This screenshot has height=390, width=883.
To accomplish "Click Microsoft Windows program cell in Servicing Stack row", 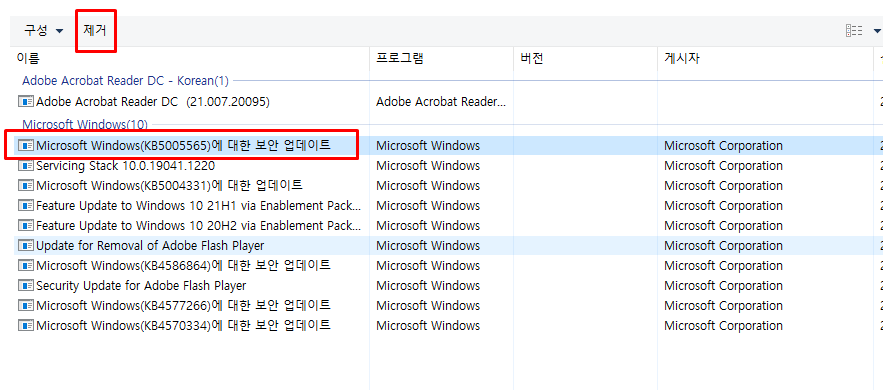I will [428, 165].
